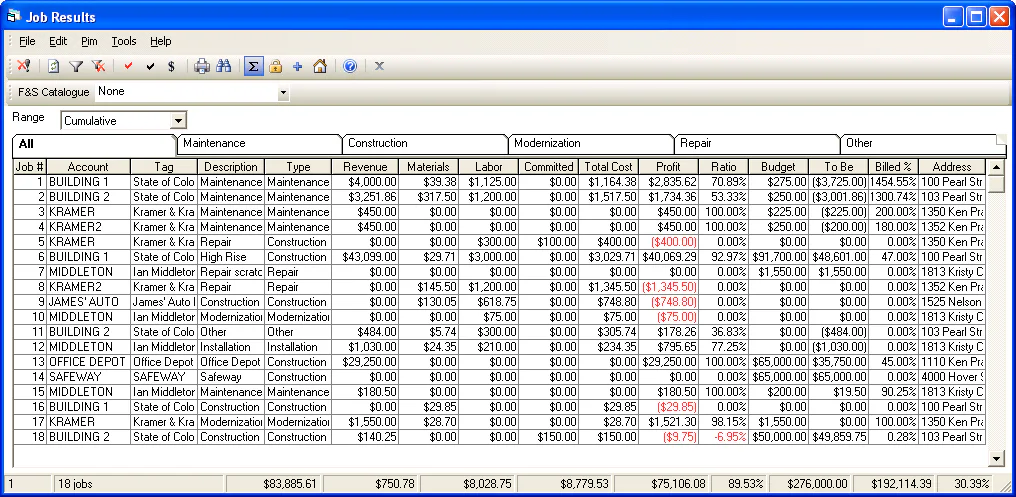Click the blue plus add icon
Screen dimensions: 1016x497
pyautogui.click(x=297, y=66)
